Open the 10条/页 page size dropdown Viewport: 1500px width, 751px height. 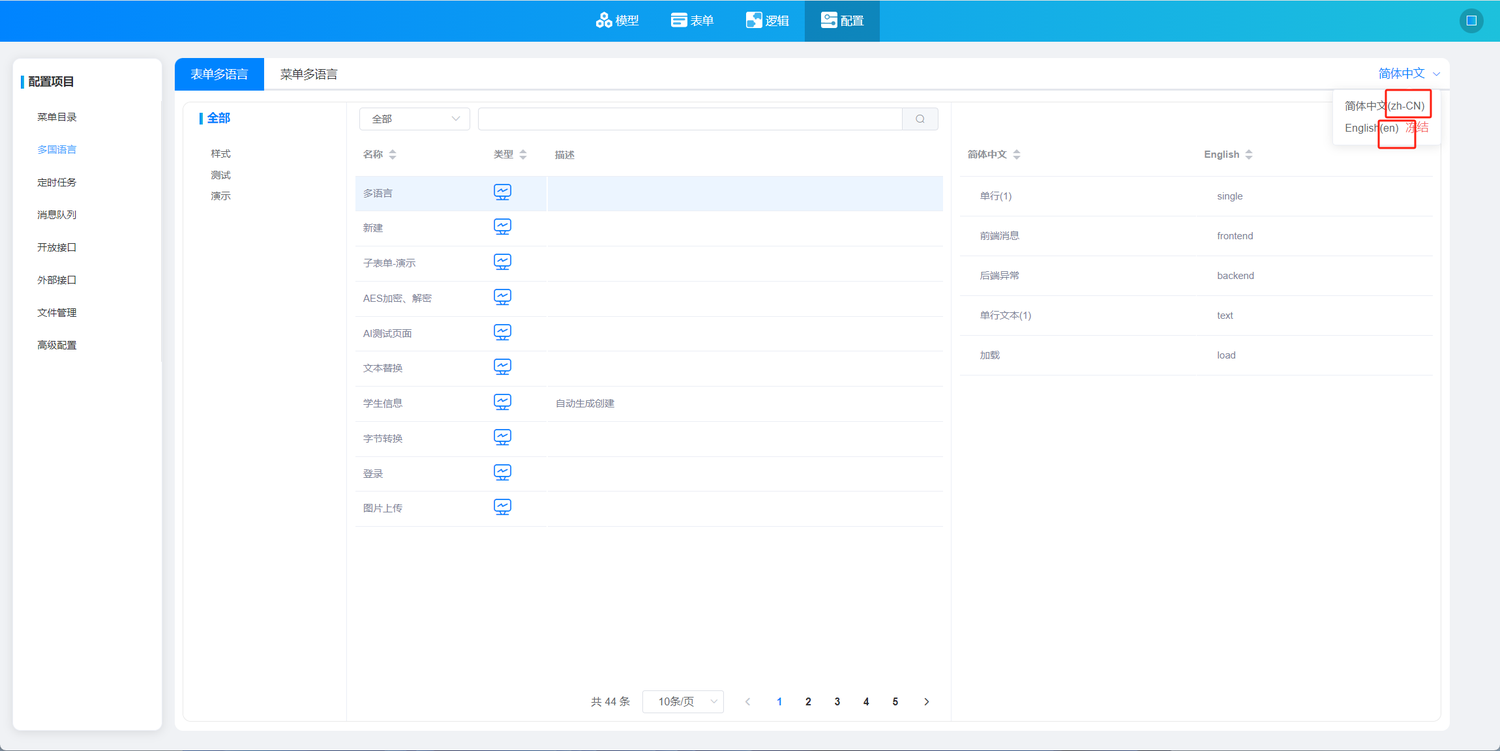(683, 702)
